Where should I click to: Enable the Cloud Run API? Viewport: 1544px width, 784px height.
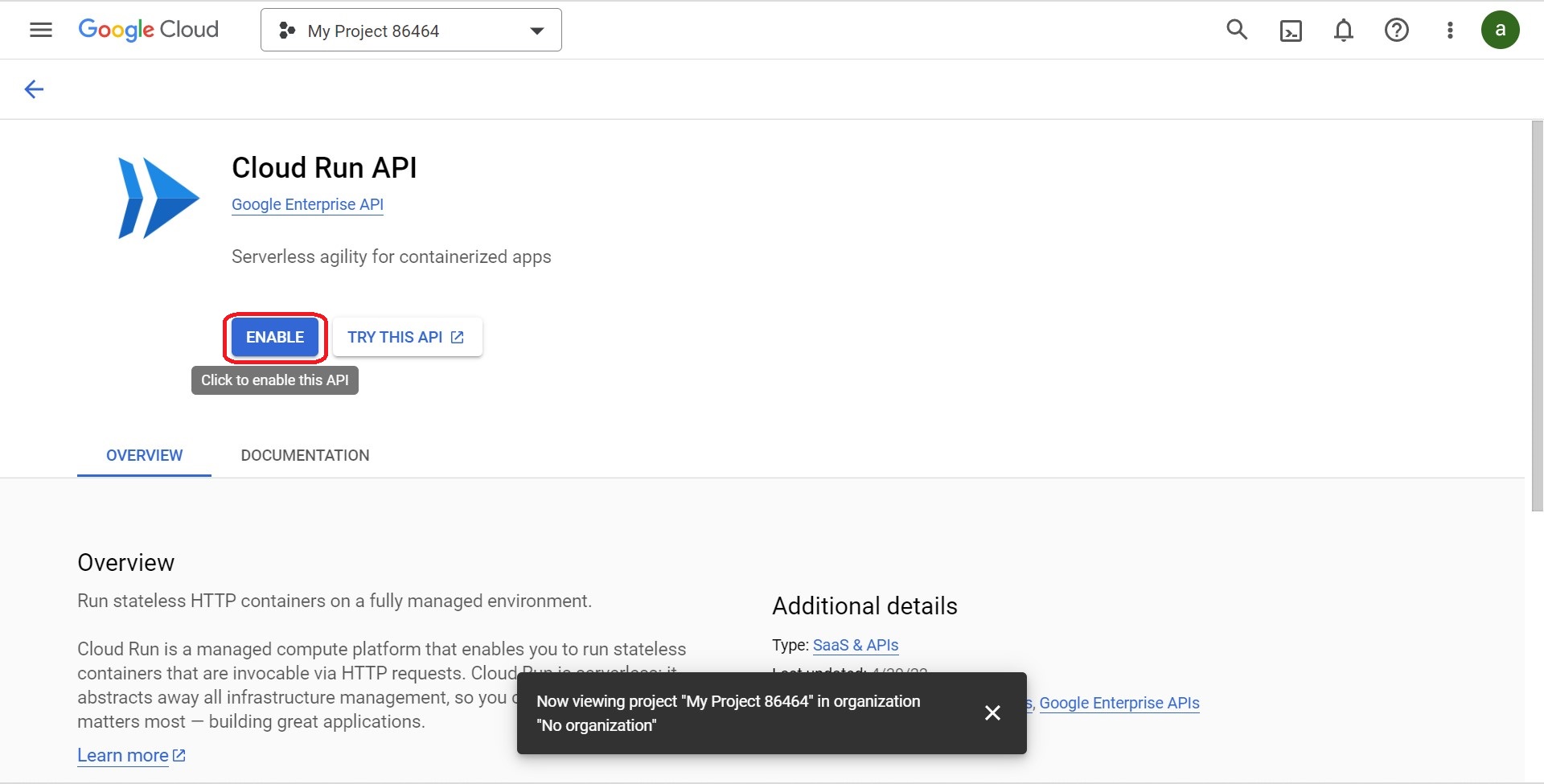[274, 337]
